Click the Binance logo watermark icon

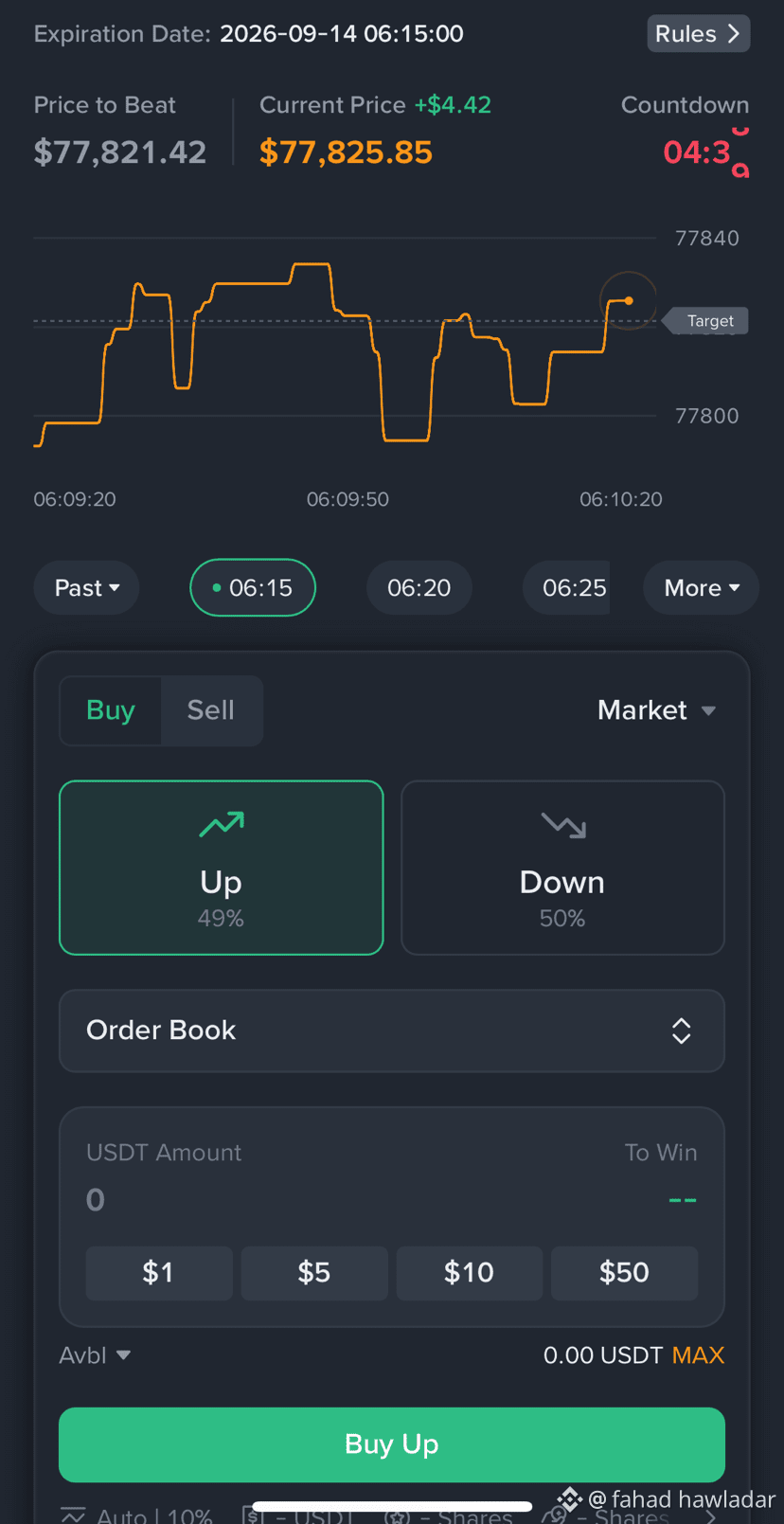click(x=569, y=1499)
